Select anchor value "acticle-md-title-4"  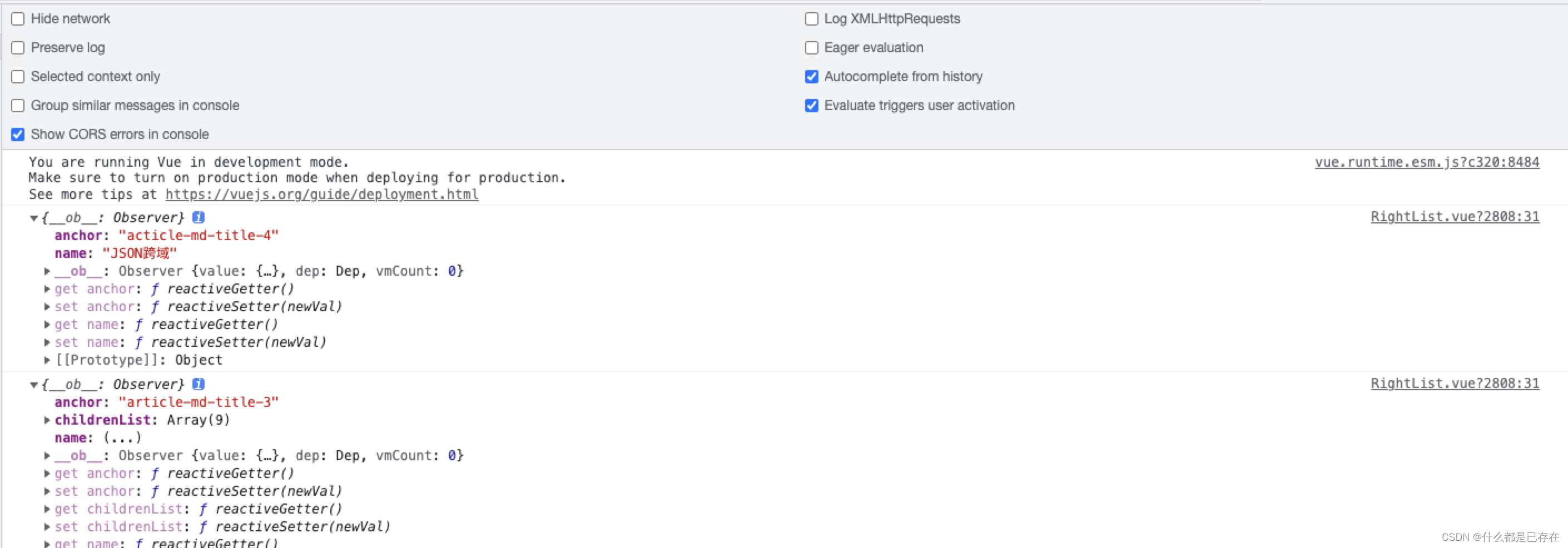199,236
